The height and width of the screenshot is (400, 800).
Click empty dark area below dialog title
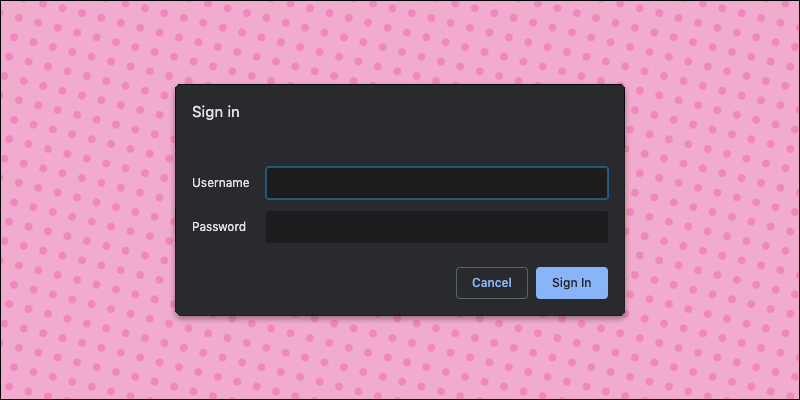400,143
